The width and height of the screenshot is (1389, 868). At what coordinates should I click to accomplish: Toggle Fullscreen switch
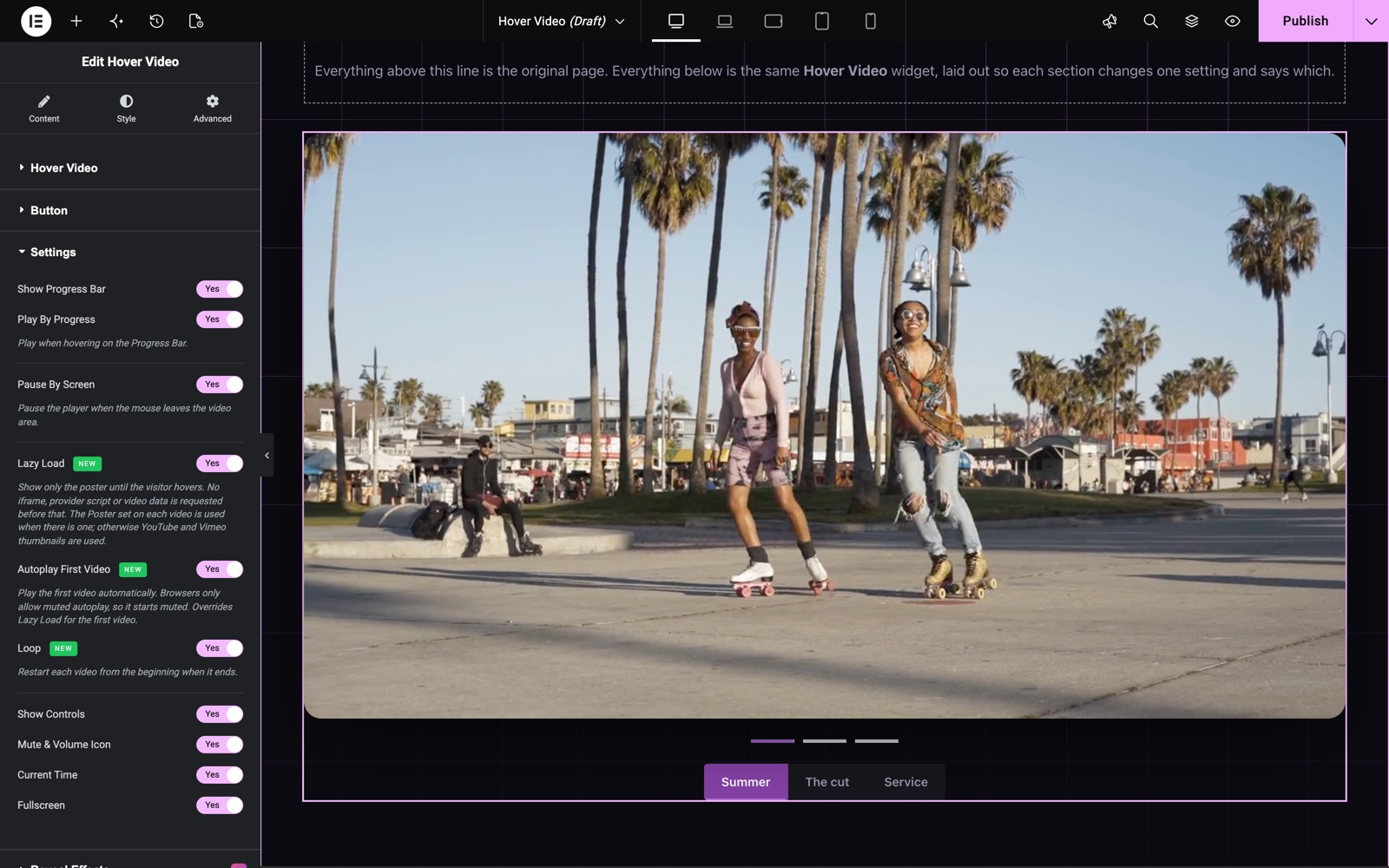pyautogui.click(x=220, y=806)
